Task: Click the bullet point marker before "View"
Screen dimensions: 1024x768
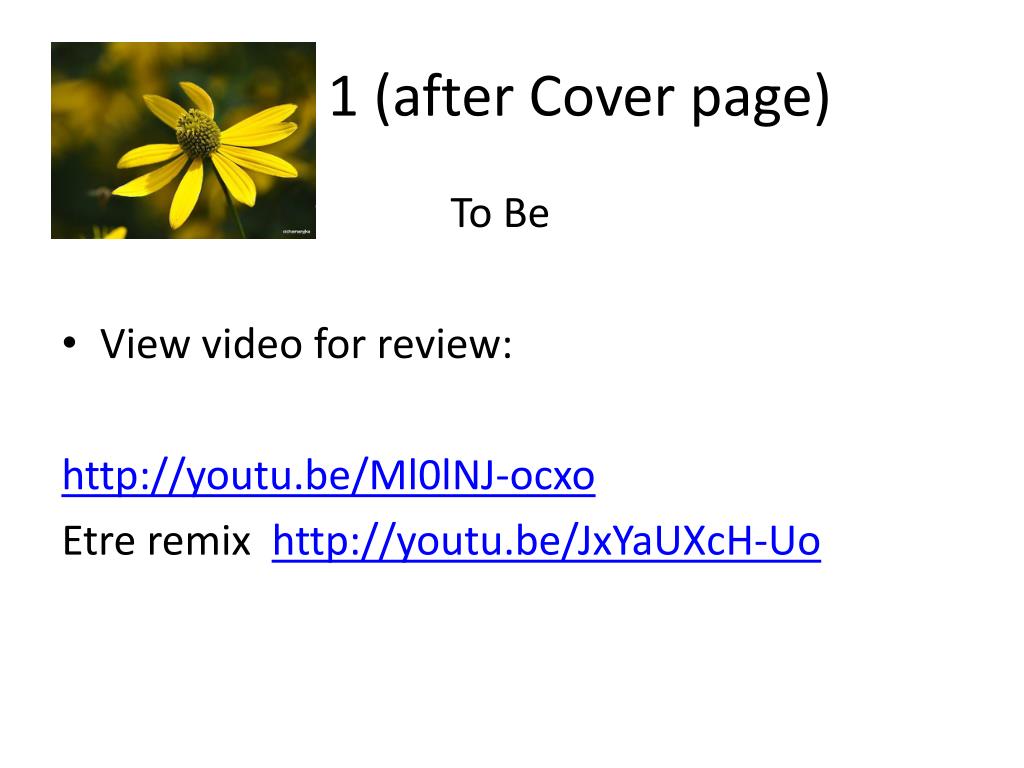Action: coord(70,343)
